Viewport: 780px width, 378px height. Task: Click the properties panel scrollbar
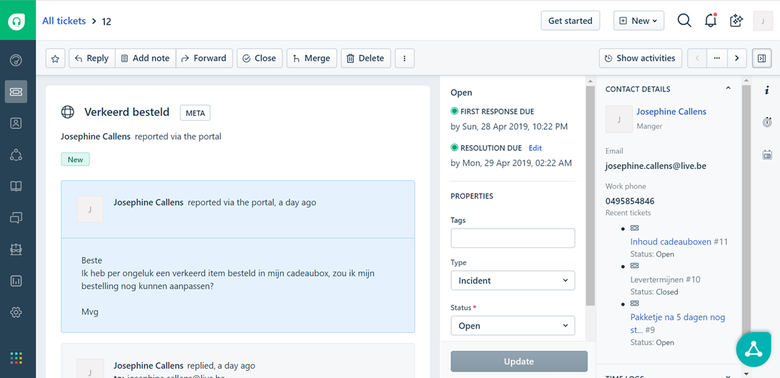[x=590, y=196]
